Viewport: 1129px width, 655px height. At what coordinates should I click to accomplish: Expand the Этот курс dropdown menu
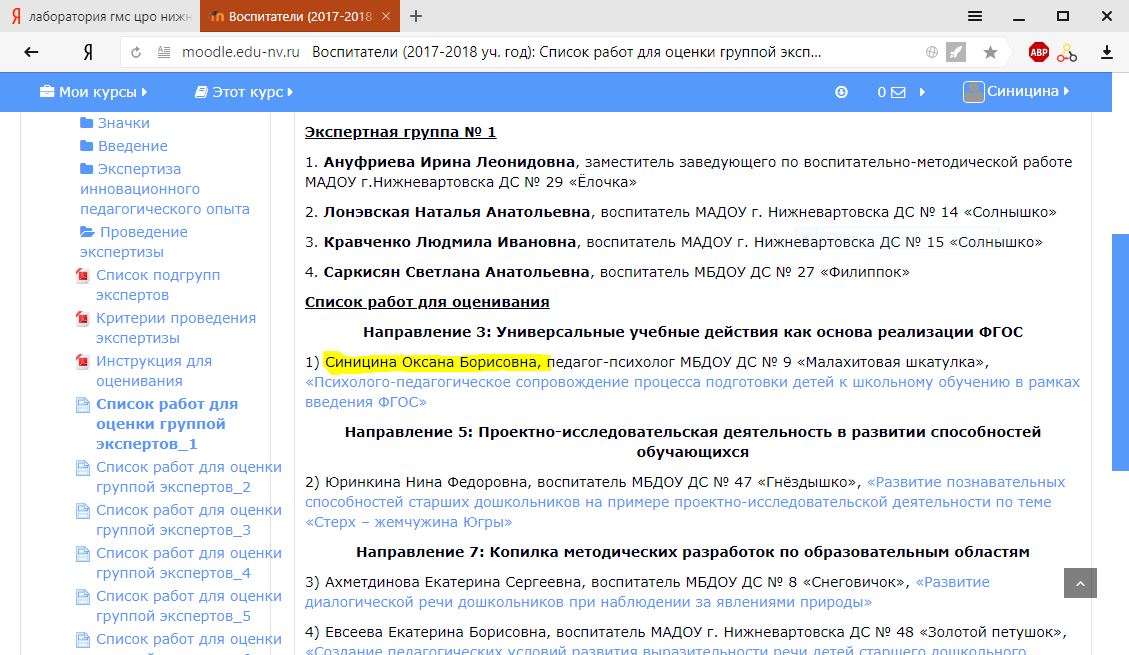(244, 92)
